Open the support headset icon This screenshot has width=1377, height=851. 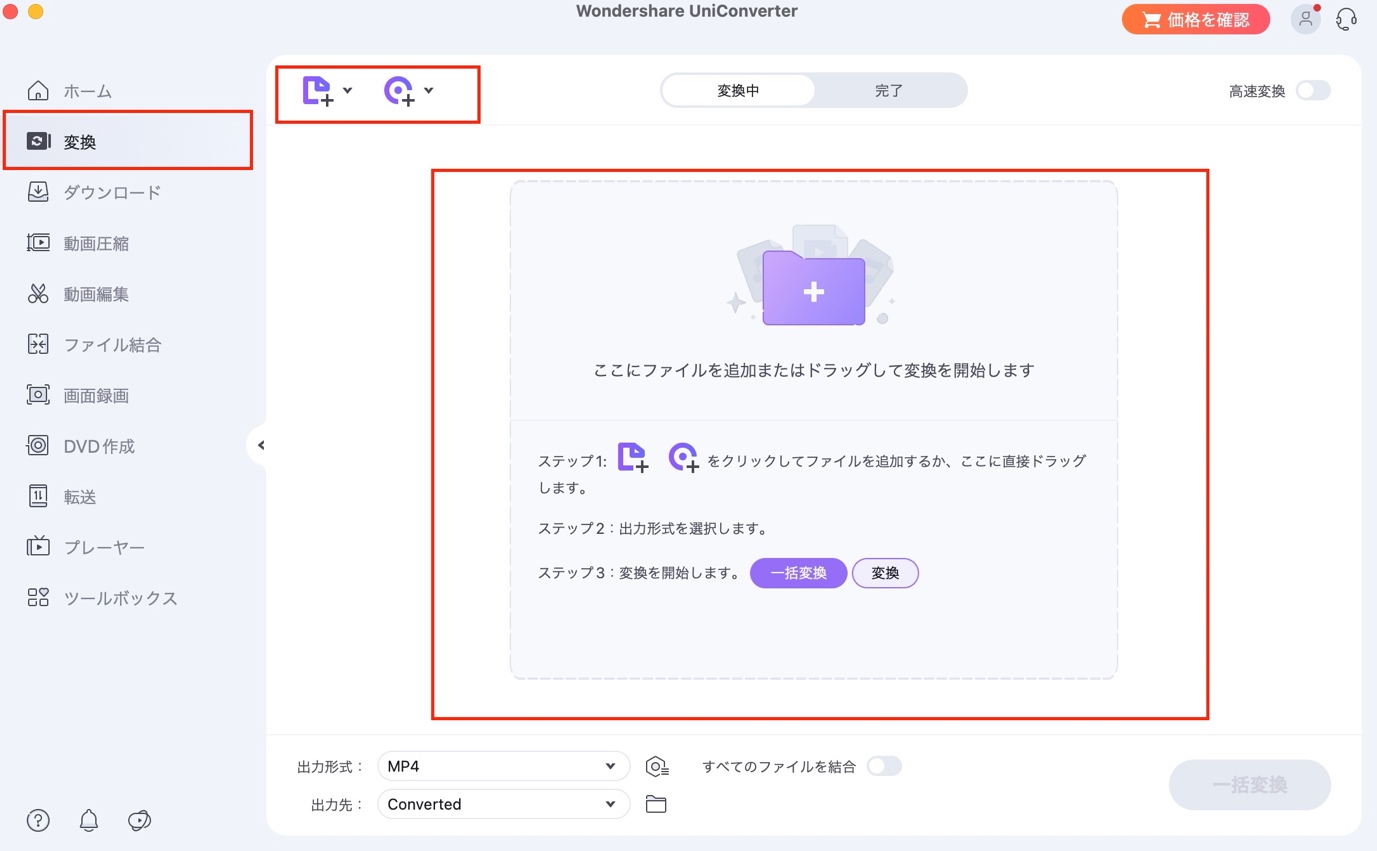[1346, 19]
